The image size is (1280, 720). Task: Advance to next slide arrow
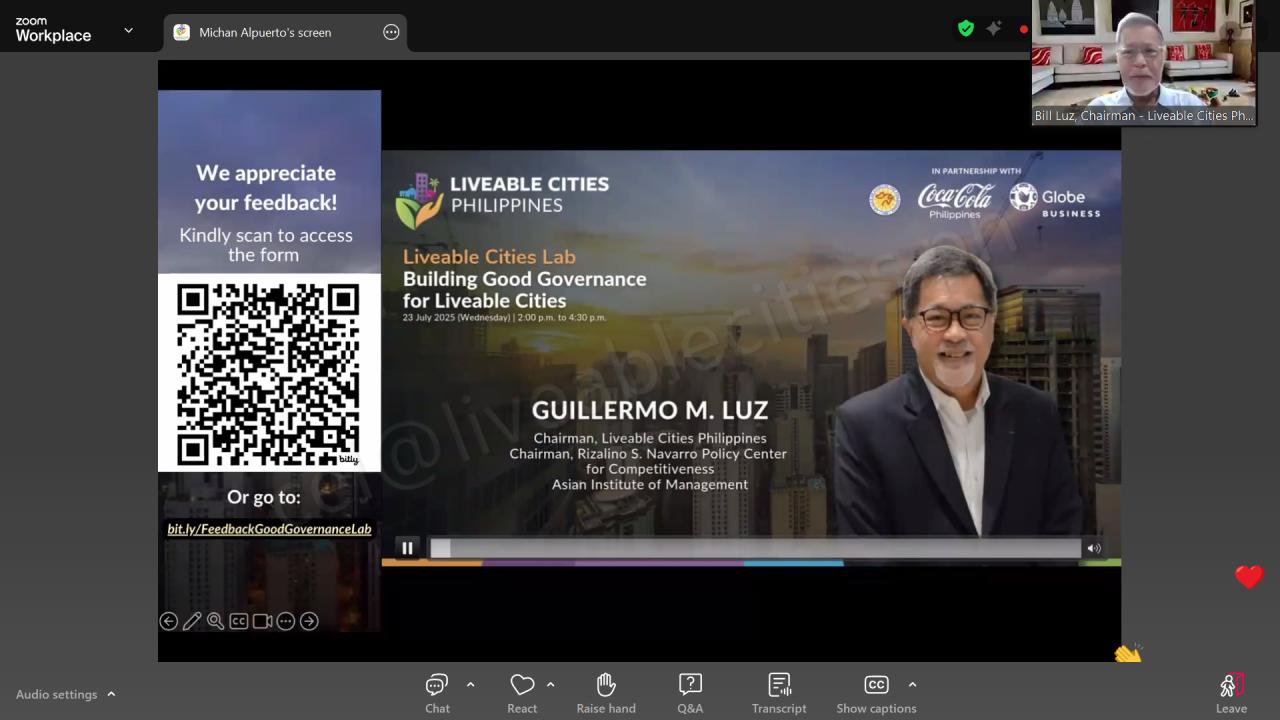[x=310, y=621]
